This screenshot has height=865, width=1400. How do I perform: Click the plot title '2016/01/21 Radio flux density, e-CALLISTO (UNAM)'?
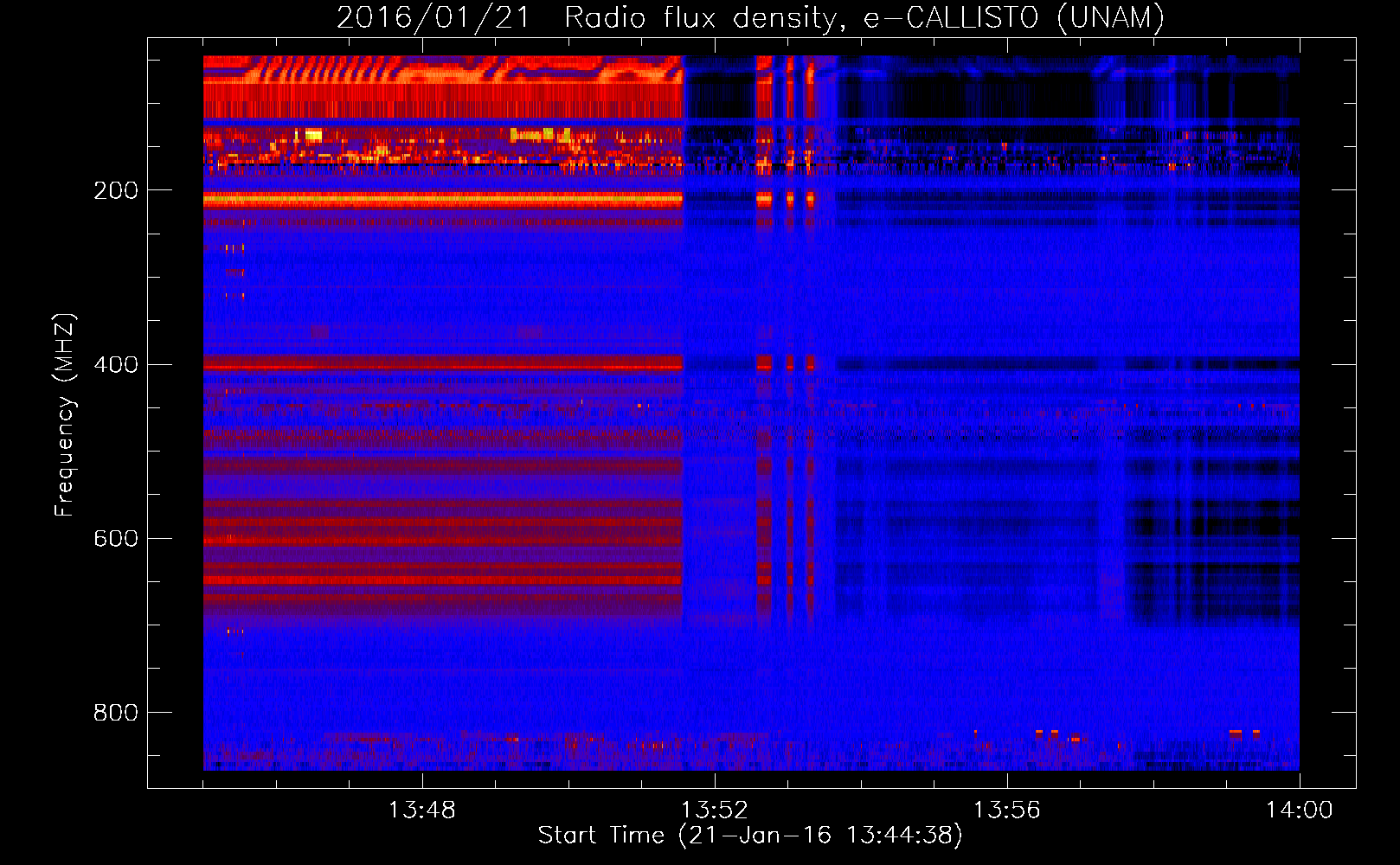[750, 17]
